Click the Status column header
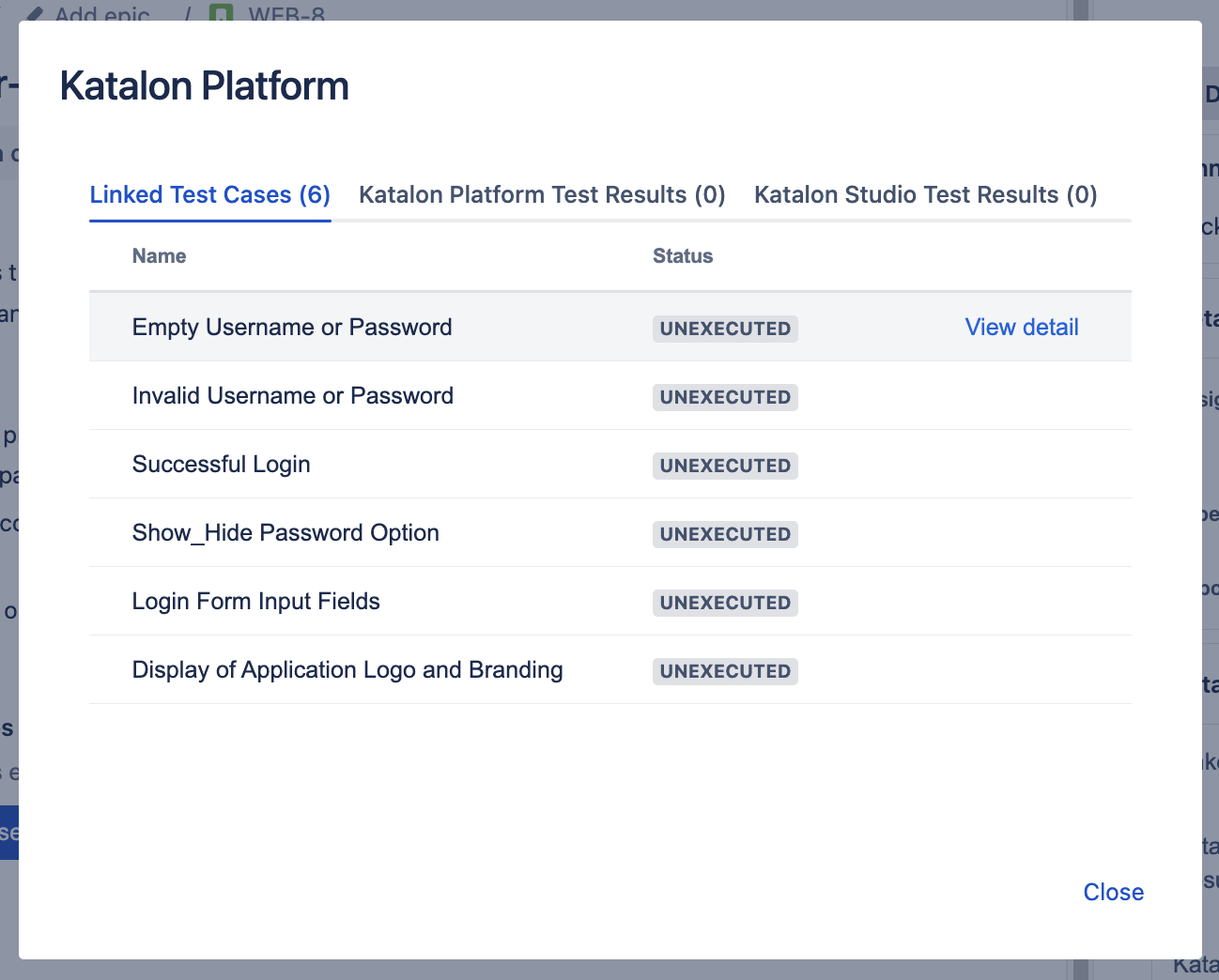Screen dimensions: 1219x980 click(683, 256)
